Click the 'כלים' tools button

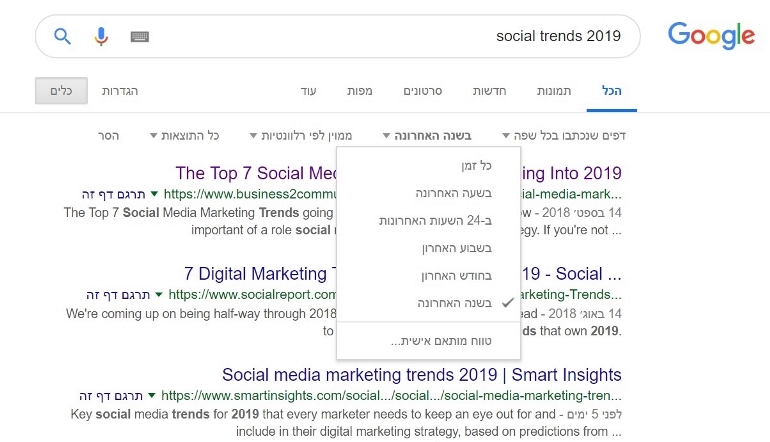61,91
